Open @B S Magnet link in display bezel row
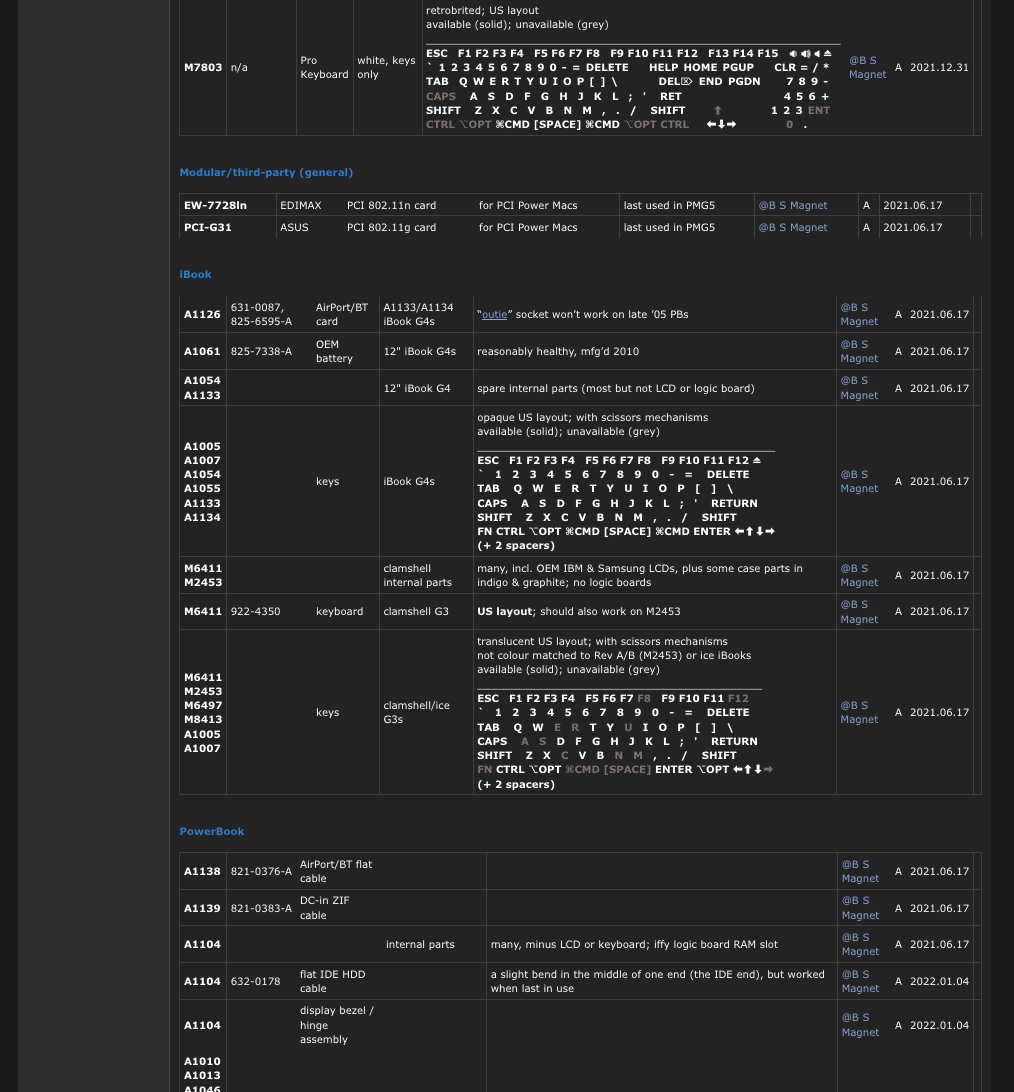The width and height of the screenshot is (1014, 1092). tap(860, 1025)
